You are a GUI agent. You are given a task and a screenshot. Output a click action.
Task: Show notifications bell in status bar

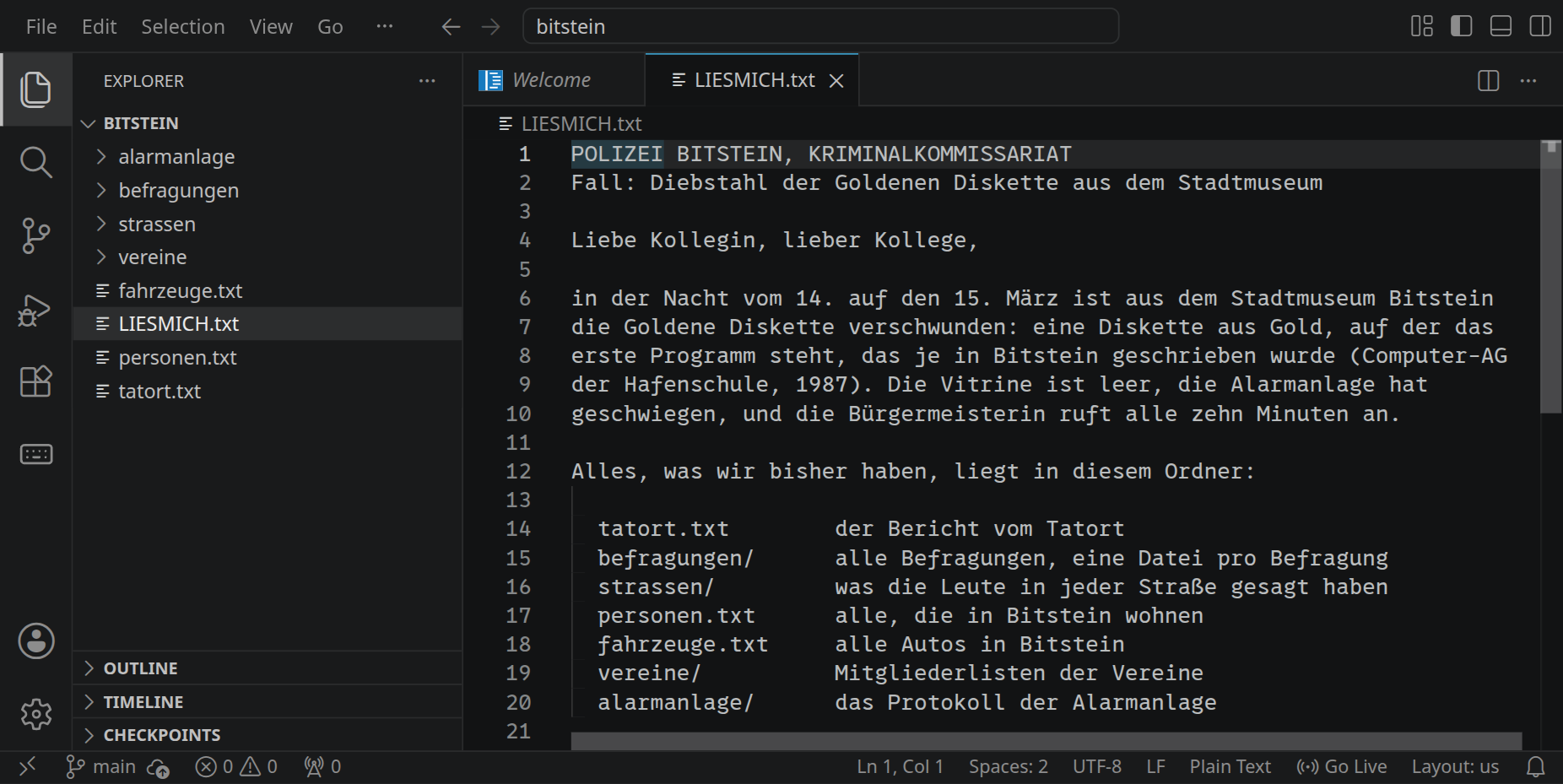click(1536, 766)
